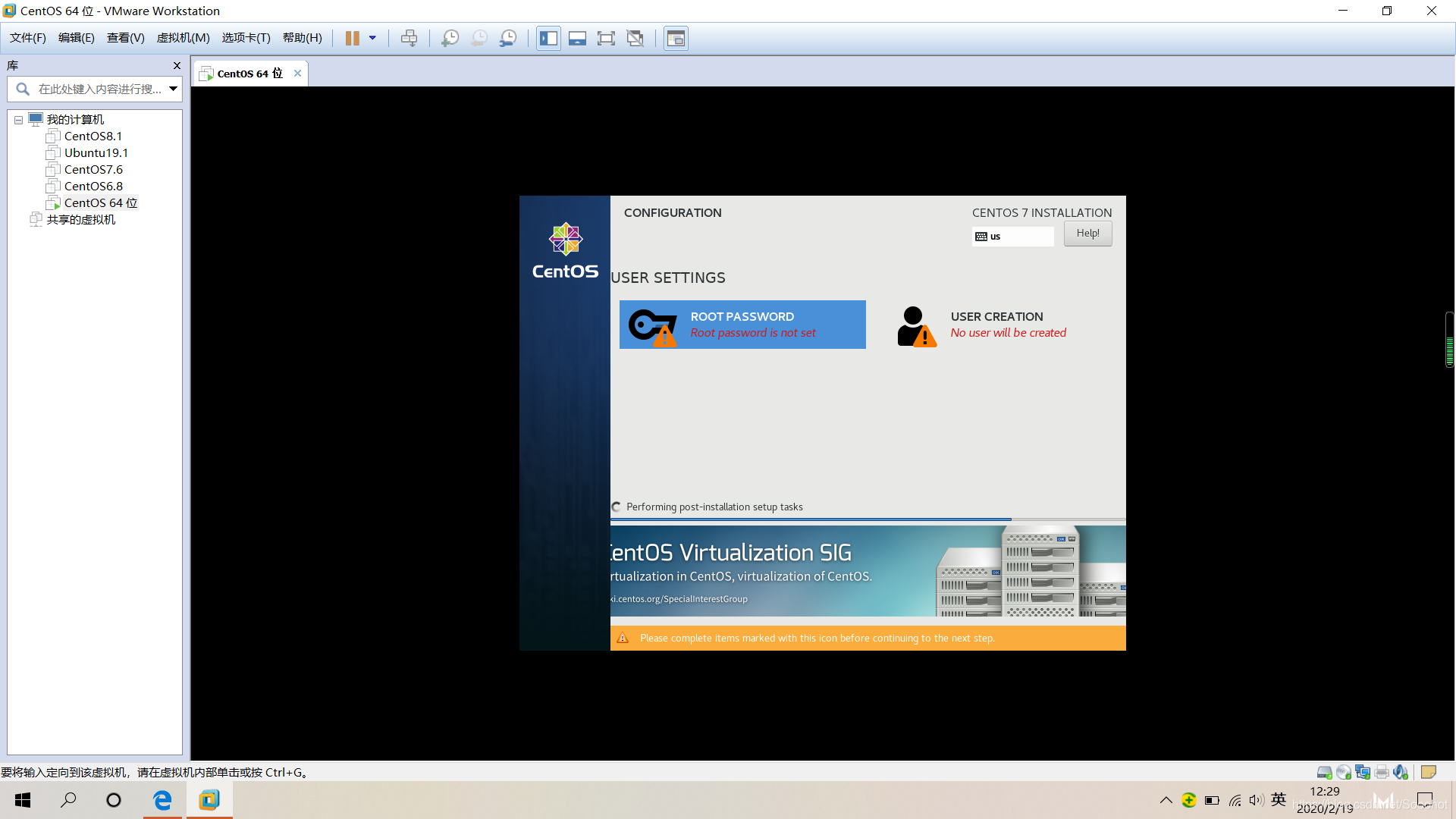The width and height of the screenshot is (1456, 819).
Task: Toggle the thumbnail bar view icon
Action: 577,38
